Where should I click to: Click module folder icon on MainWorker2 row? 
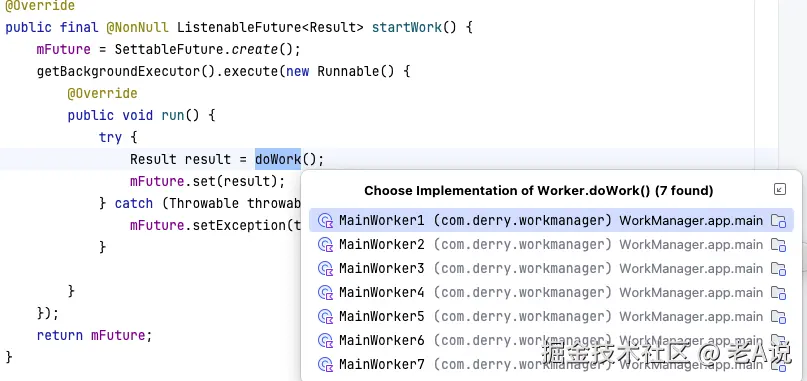pyautogui.click(x=779, y=245)
